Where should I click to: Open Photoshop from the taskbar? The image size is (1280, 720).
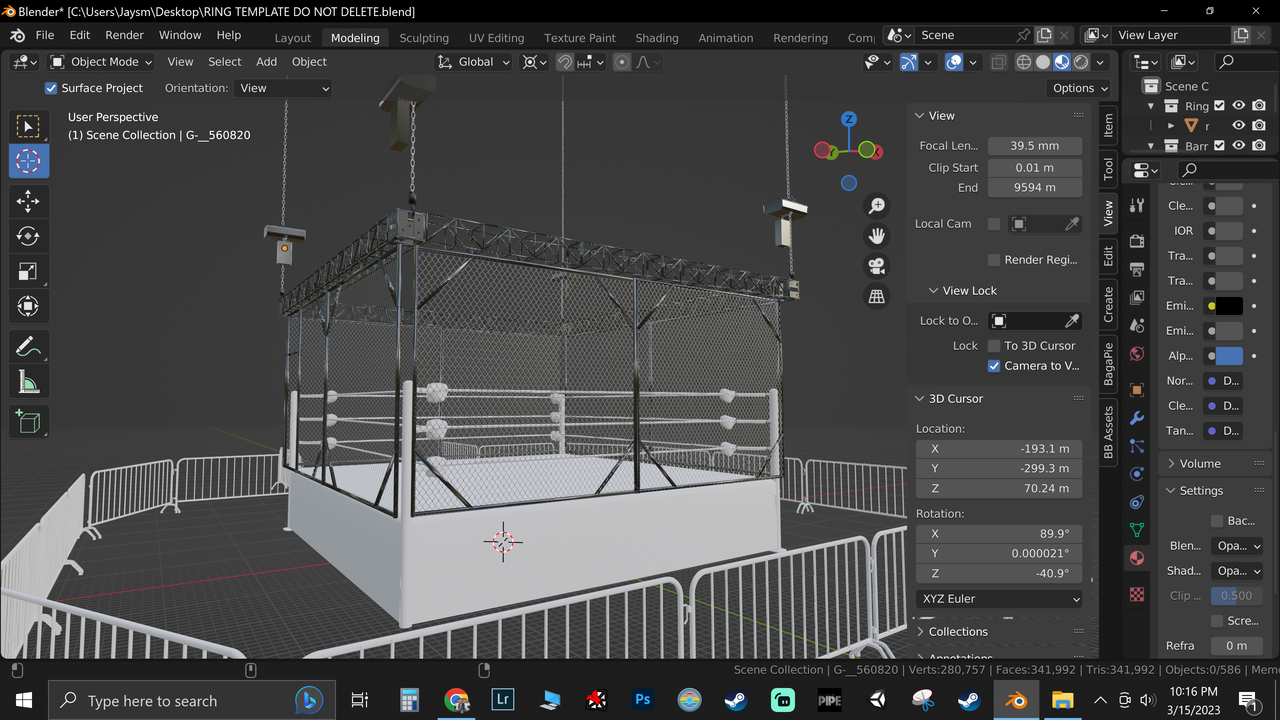[x=643, y=700]
